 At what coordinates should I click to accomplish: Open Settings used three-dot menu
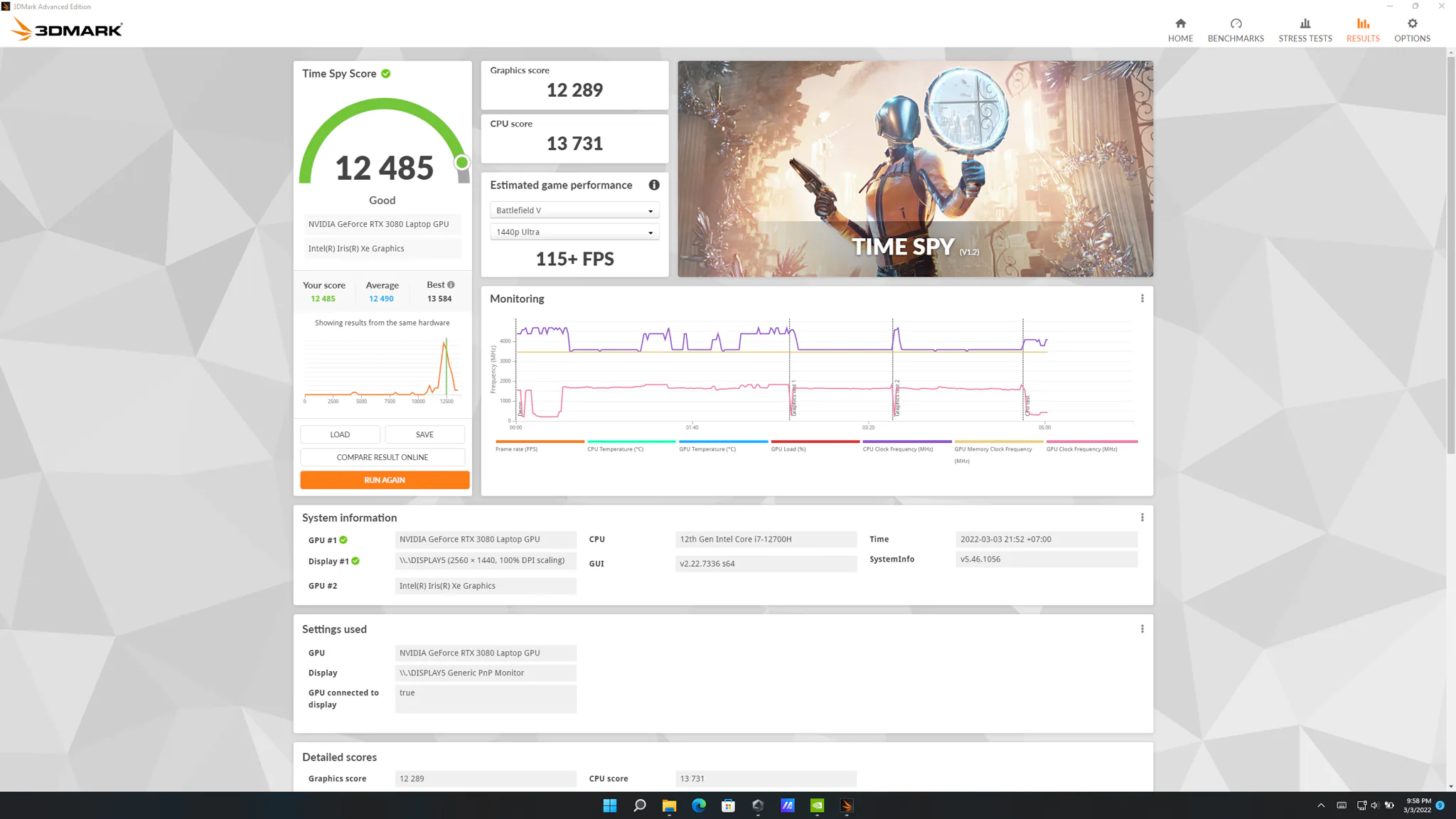1142,629
